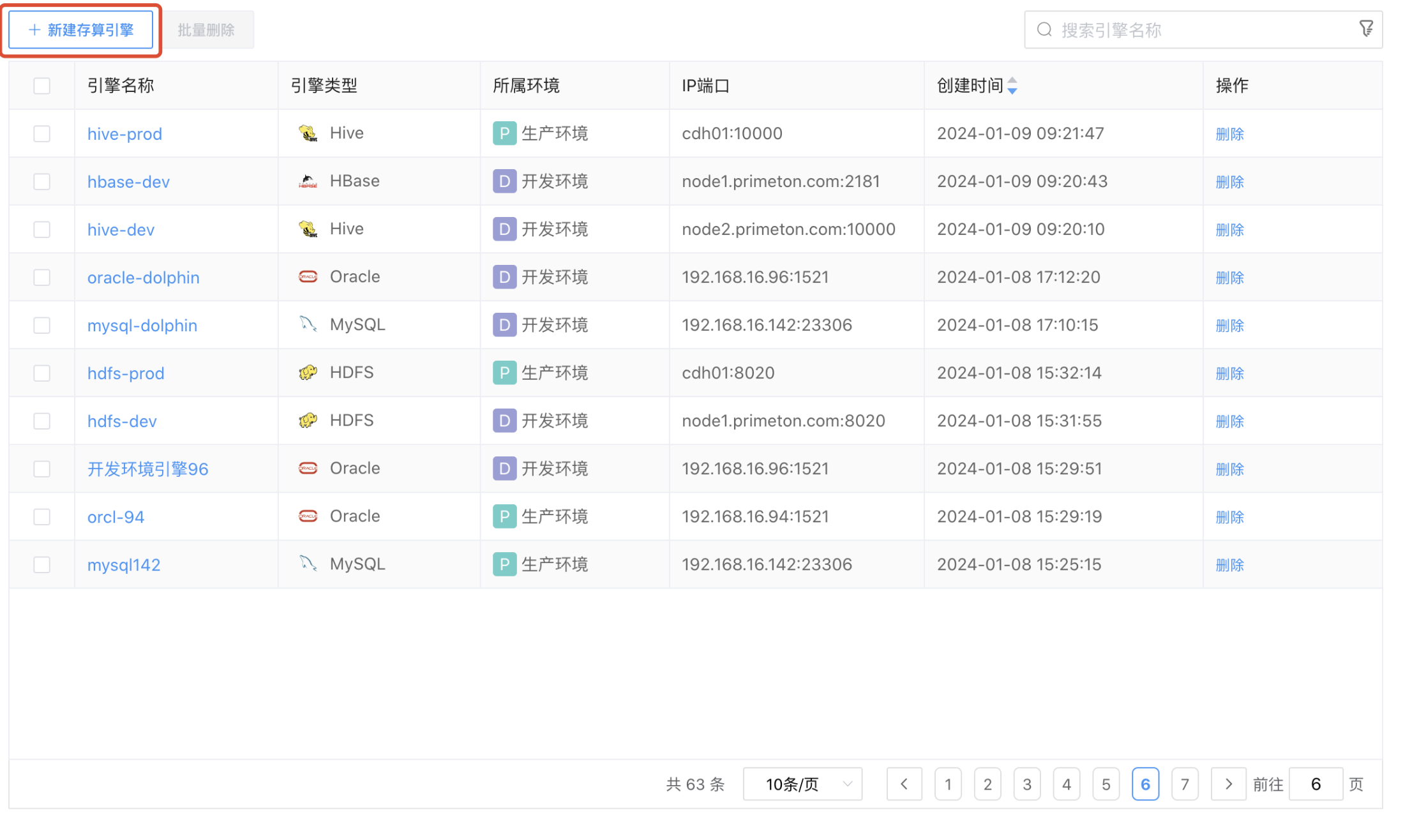The height and width of the screenshot is (840, 1426).
Task: Open the 10条/页 page size dropdown
Action: tap(802, 784)
